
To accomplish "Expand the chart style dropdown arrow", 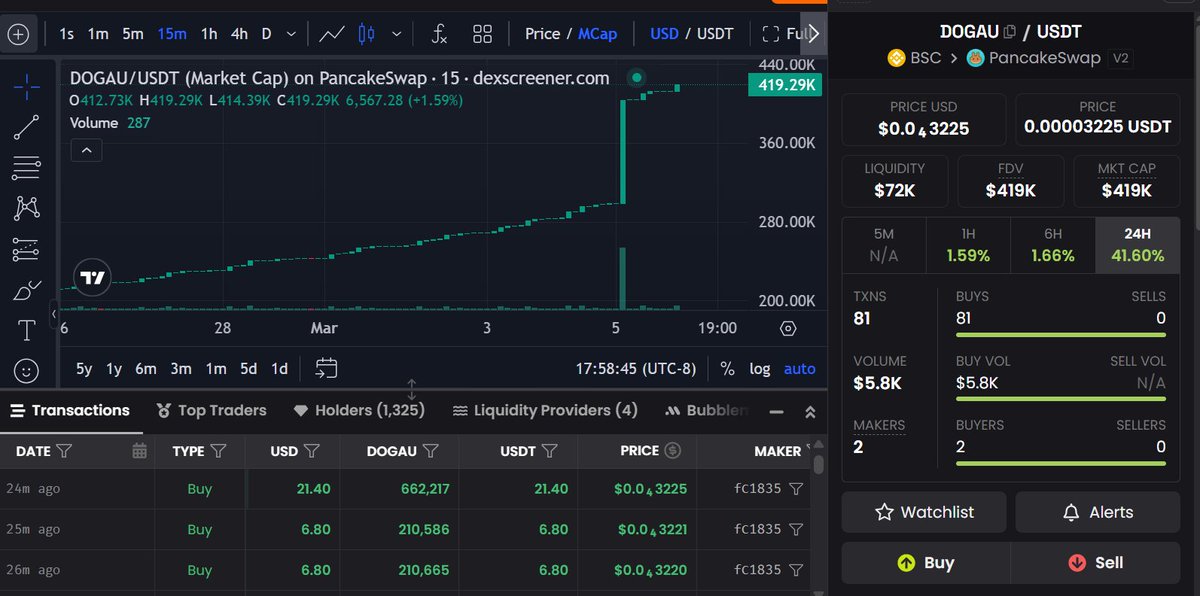I will click(397, 34).
